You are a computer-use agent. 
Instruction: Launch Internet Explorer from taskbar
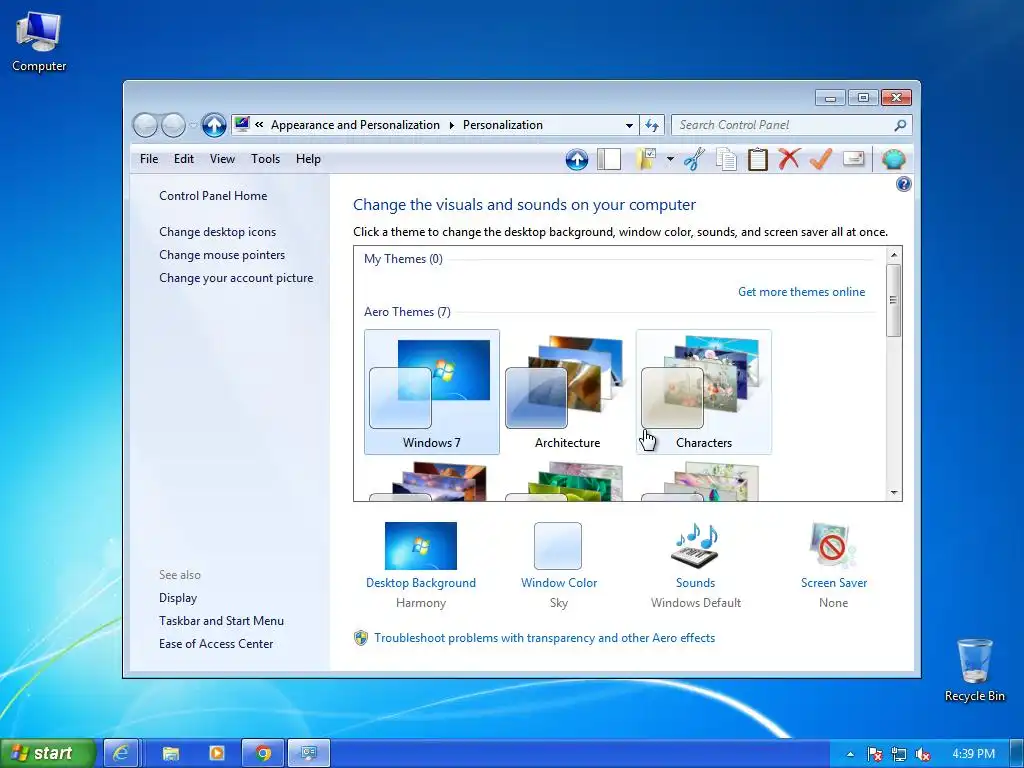point(121,754)
